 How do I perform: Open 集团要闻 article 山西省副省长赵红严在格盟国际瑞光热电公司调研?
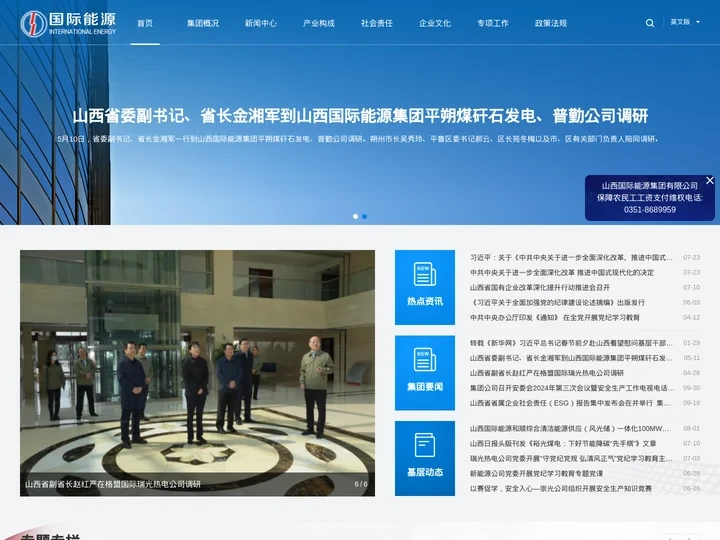tap(546, 373)
